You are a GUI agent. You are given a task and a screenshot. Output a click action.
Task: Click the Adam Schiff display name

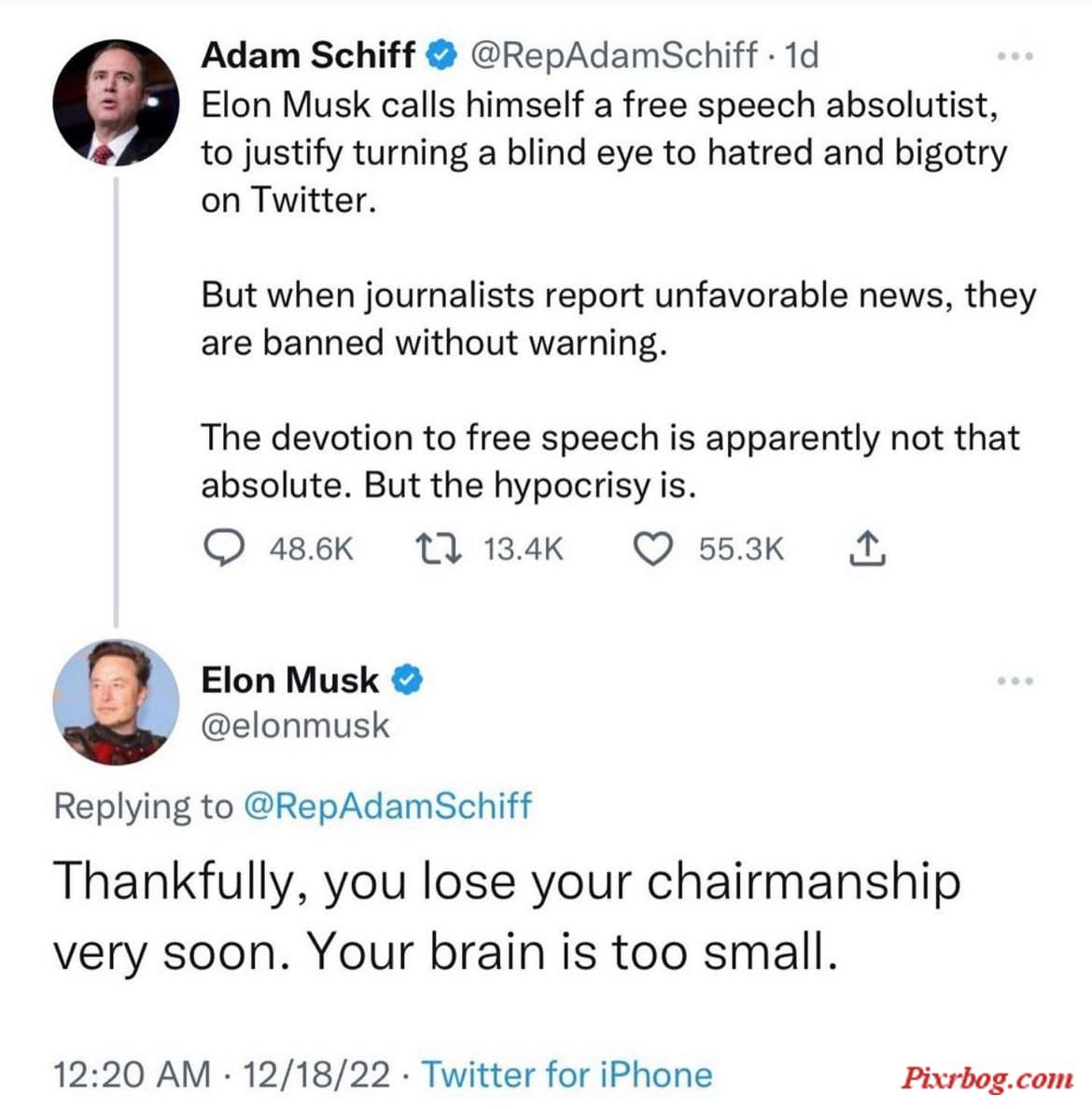(x=308, y=55)
